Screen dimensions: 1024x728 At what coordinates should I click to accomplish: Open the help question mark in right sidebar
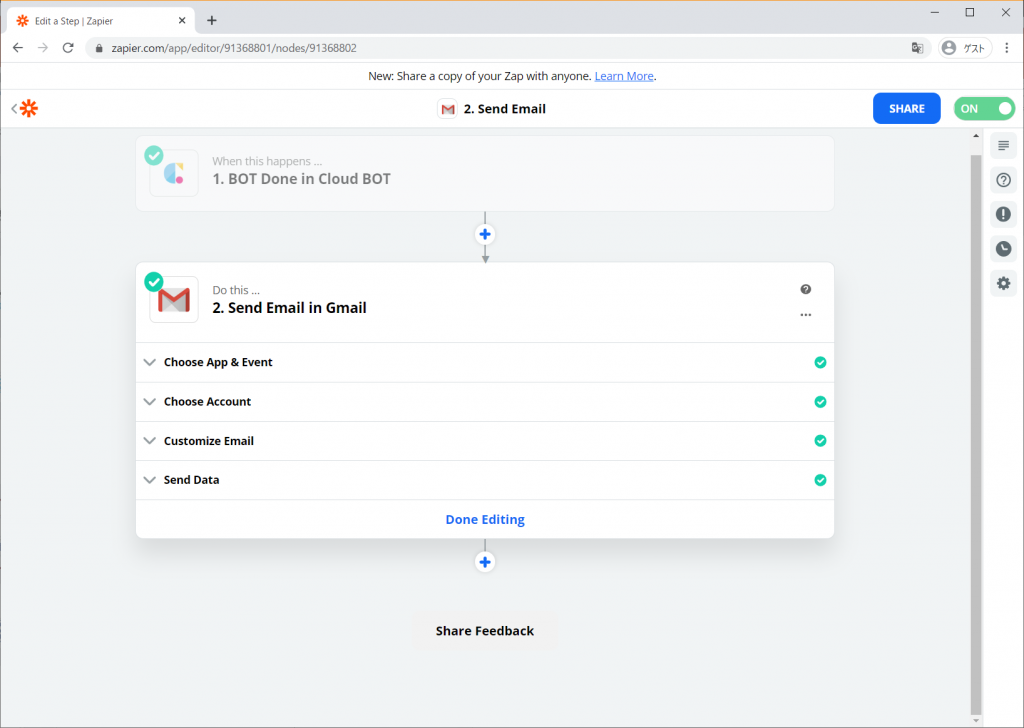point(1003,180)
